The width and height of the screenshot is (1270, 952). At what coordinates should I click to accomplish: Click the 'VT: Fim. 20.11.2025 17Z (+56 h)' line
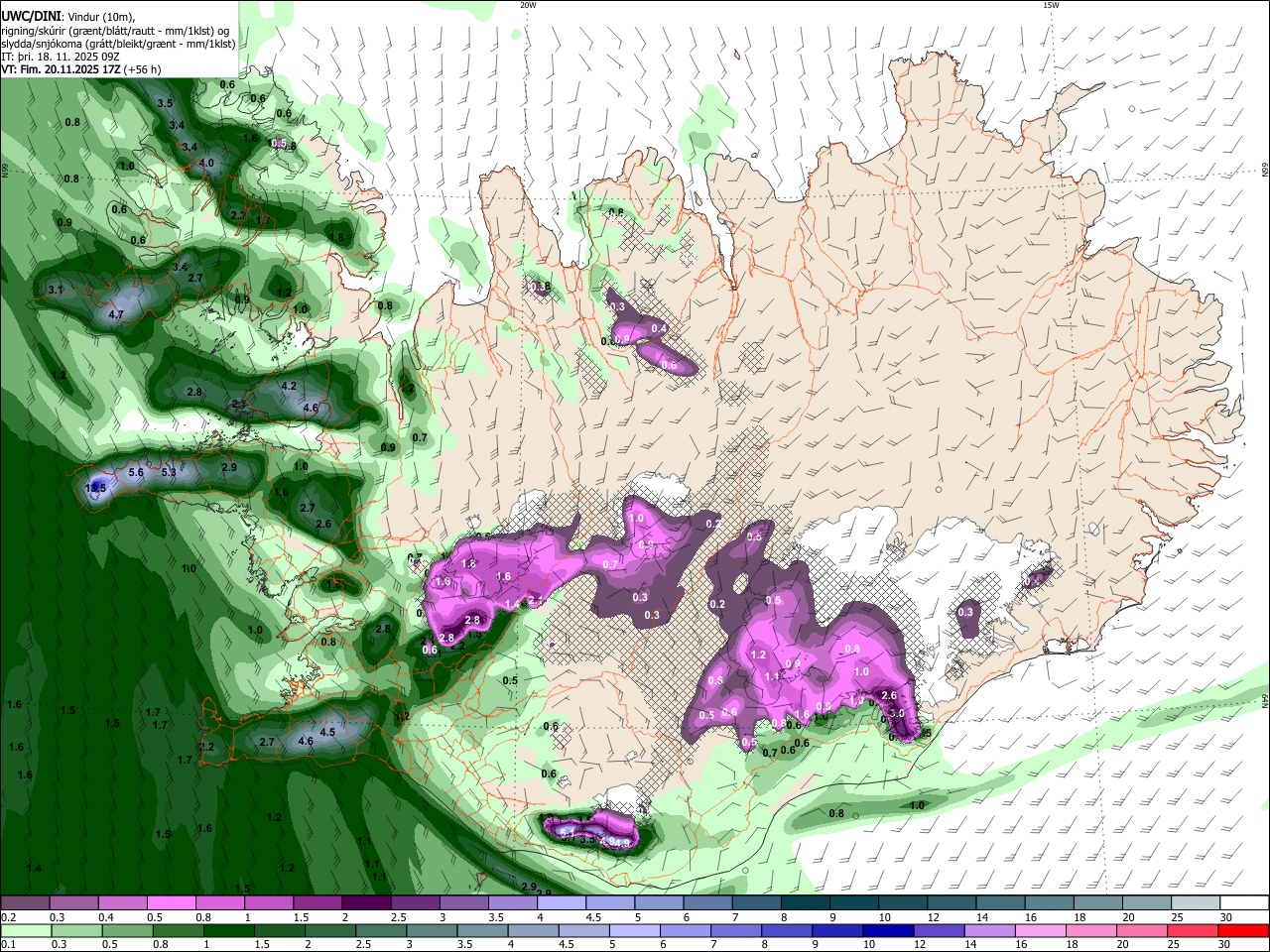click(80, 69)
